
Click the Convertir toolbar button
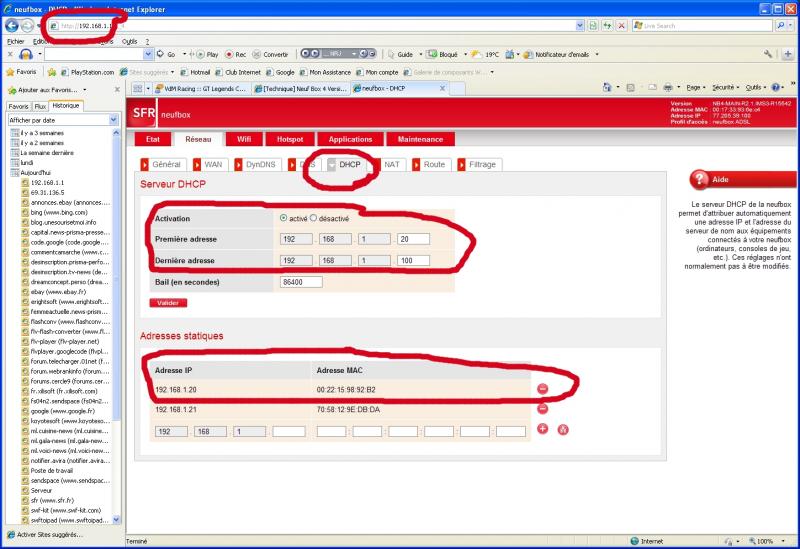point(270,54)
